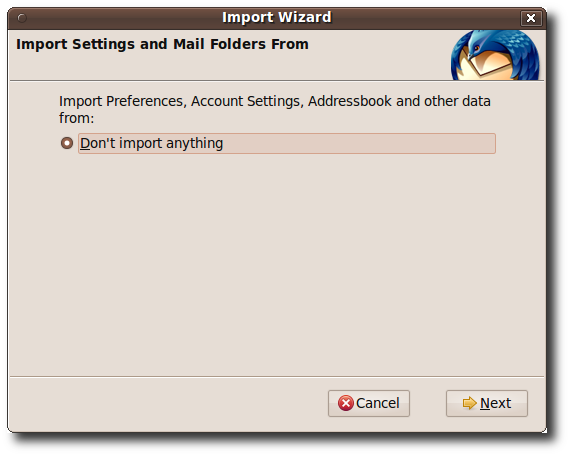Proceed to the Next wizard page
This screenshot has width=570, height=456.
487,403
